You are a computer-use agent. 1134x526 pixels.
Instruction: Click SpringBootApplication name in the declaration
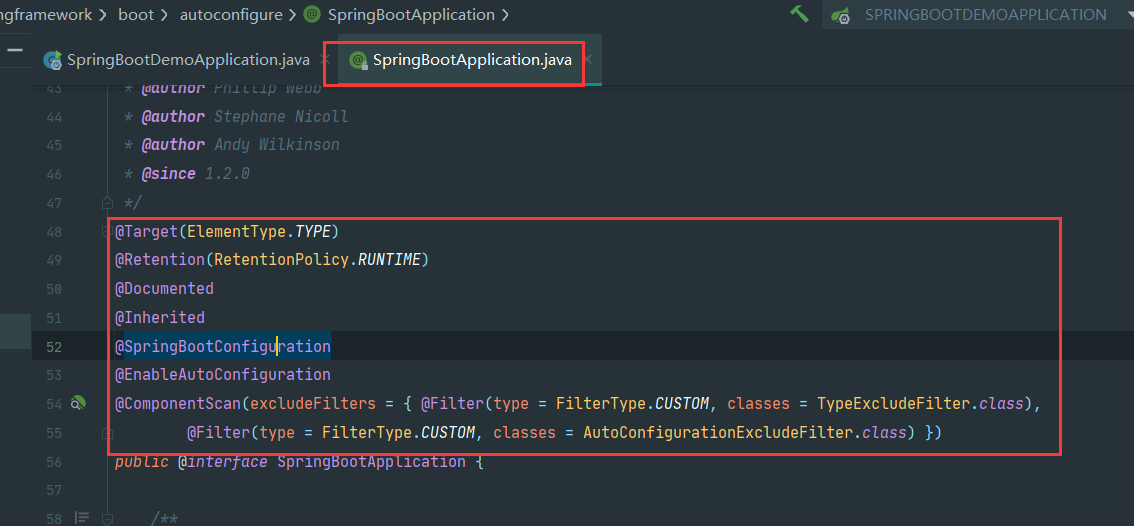[371, 462]
